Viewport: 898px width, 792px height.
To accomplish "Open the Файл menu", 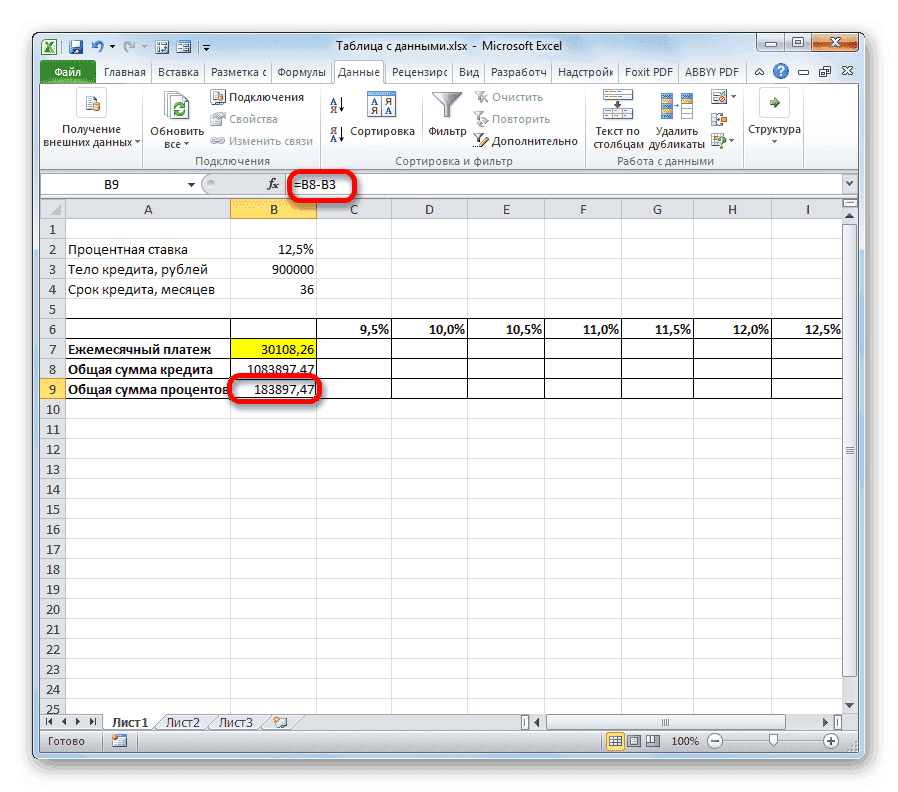I will pyautogui.click(x=66, y=71).
